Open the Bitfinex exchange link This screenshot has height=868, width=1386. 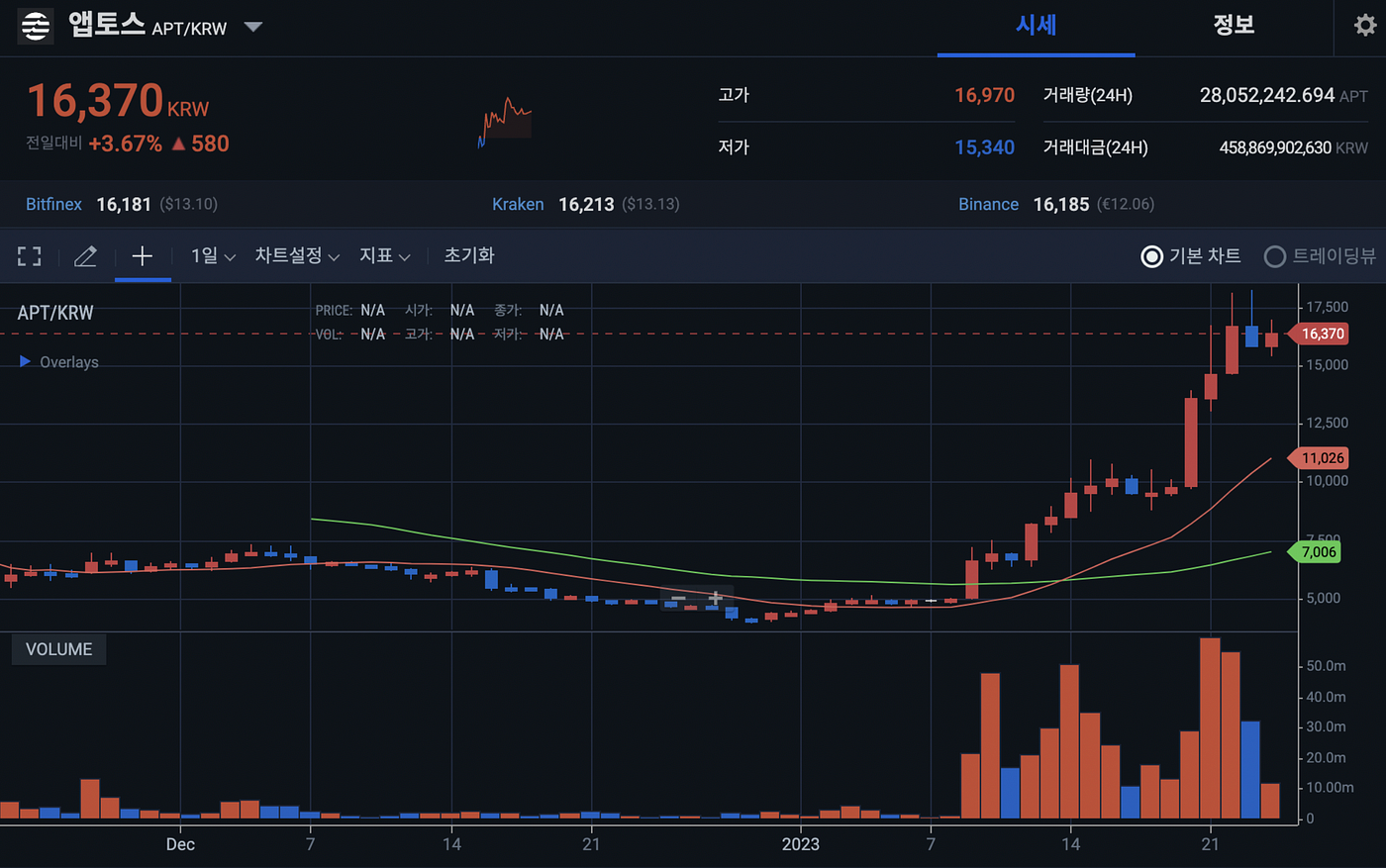pos(53,204)
